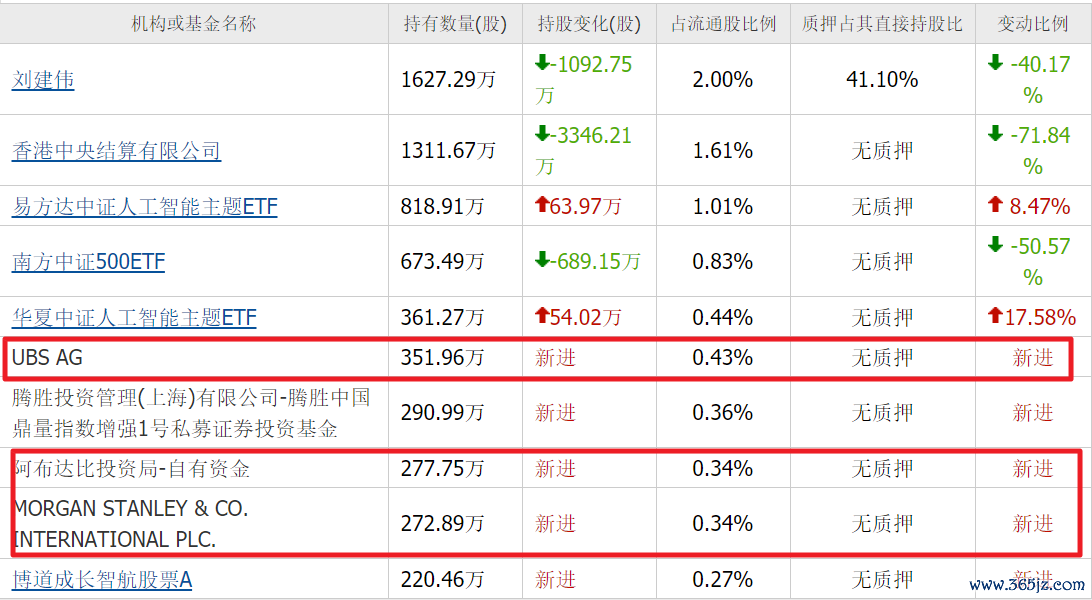The width and height of the screenshot is (1092, 600).
Task: Select the 1.61% float share ratio
Action: tap(723, 150)
